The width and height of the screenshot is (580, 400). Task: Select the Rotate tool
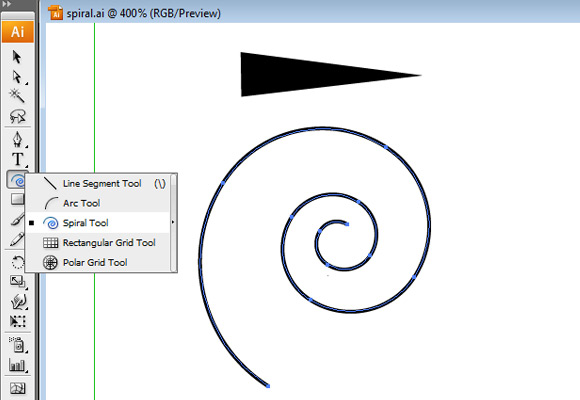click(17, 262)
